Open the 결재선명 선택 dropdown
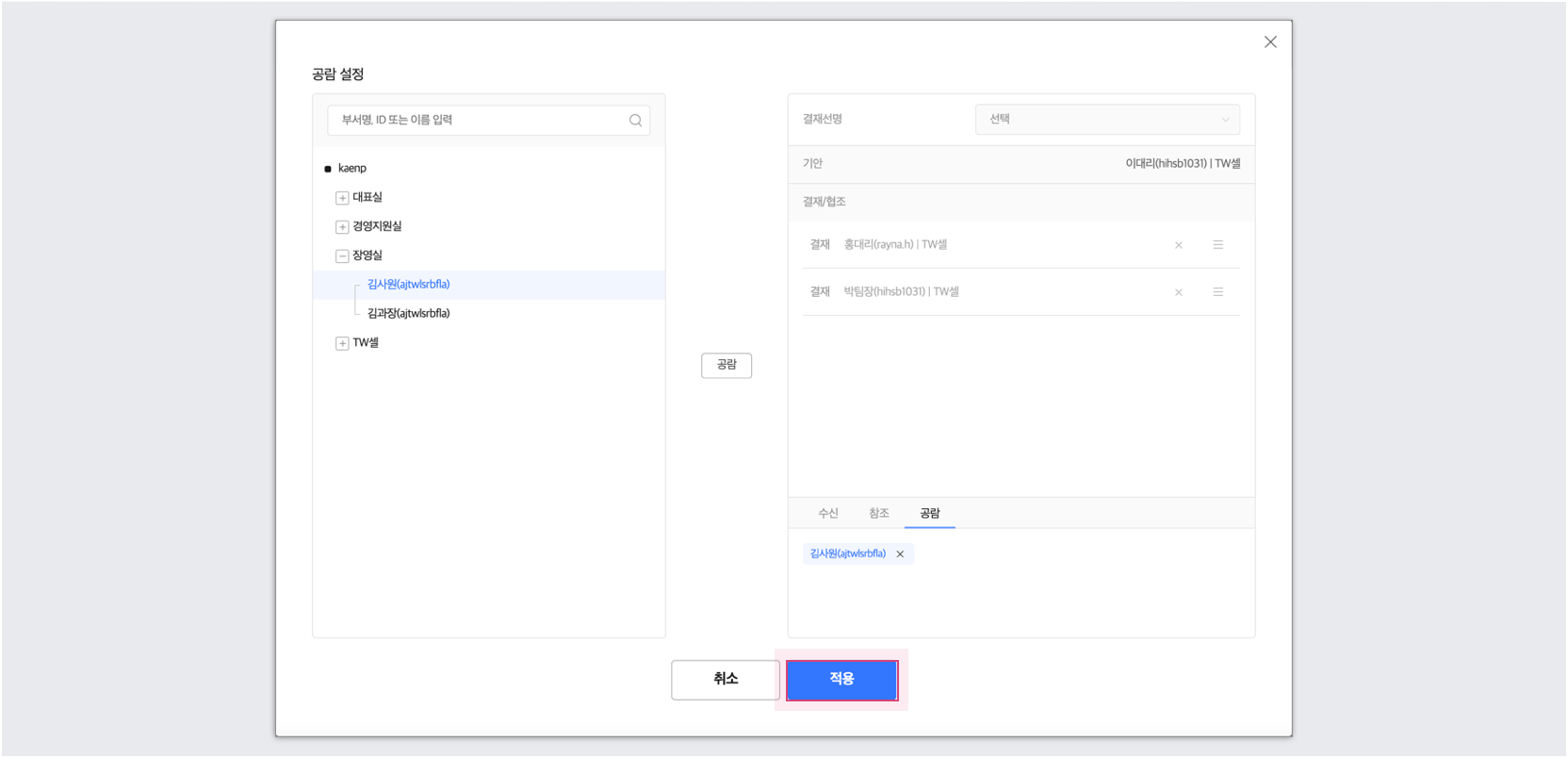 [1107, 120]
